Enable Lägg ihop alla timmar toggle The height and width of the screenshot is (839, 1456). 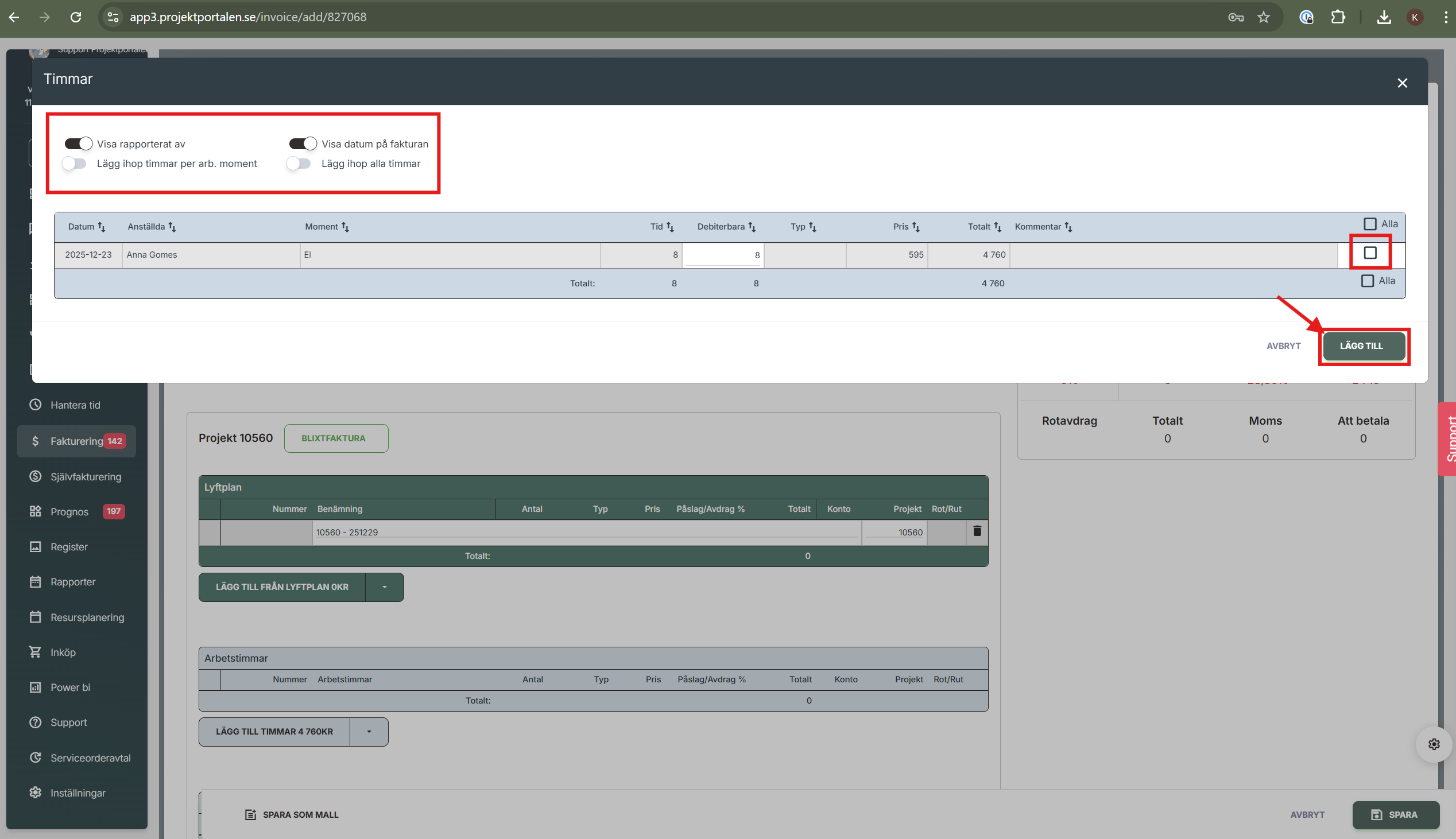(x=299, y=164)
